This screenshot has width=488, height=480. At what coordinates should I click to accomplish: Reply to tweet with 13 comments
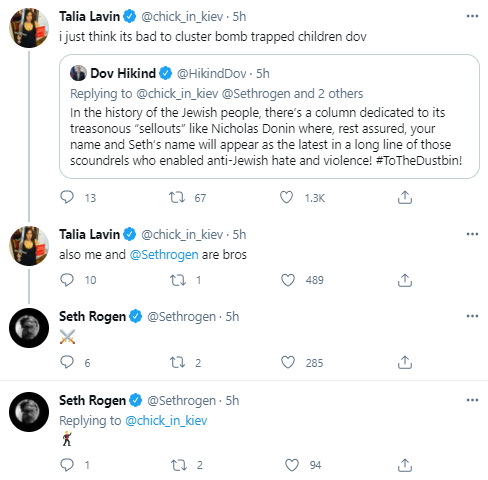click(x=67, y=197)
